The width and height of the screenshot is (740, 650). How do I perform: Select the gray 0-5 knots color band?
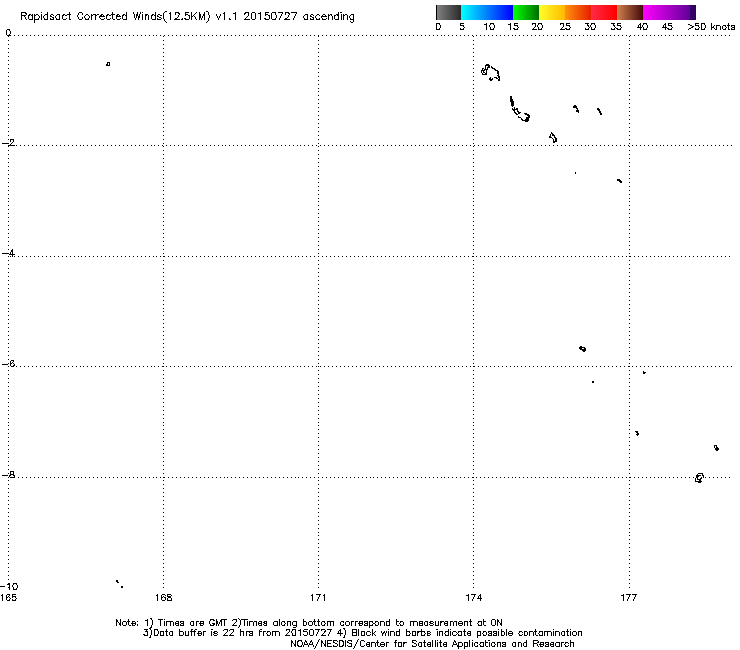click(448, 12)
